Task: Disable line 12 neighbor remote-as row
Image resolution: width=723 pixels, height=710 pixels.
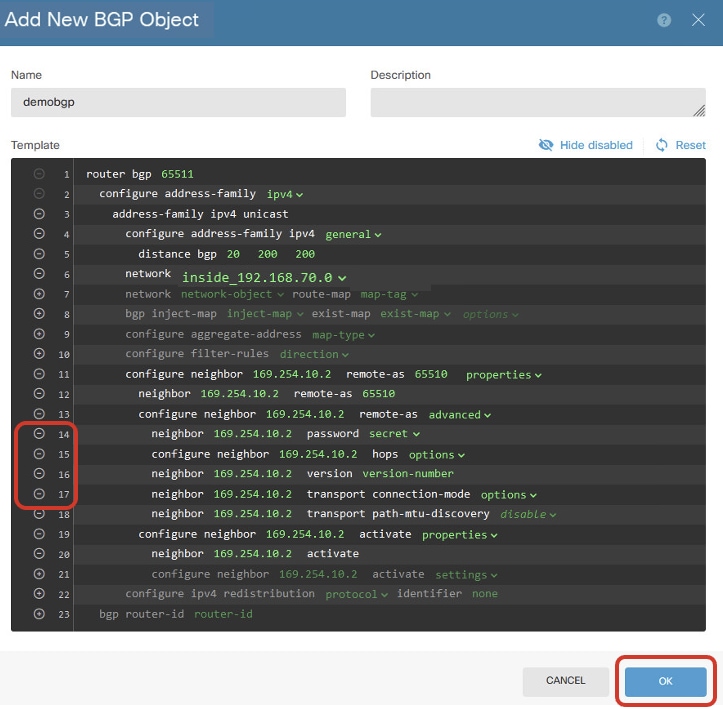Action: point(39,394)
